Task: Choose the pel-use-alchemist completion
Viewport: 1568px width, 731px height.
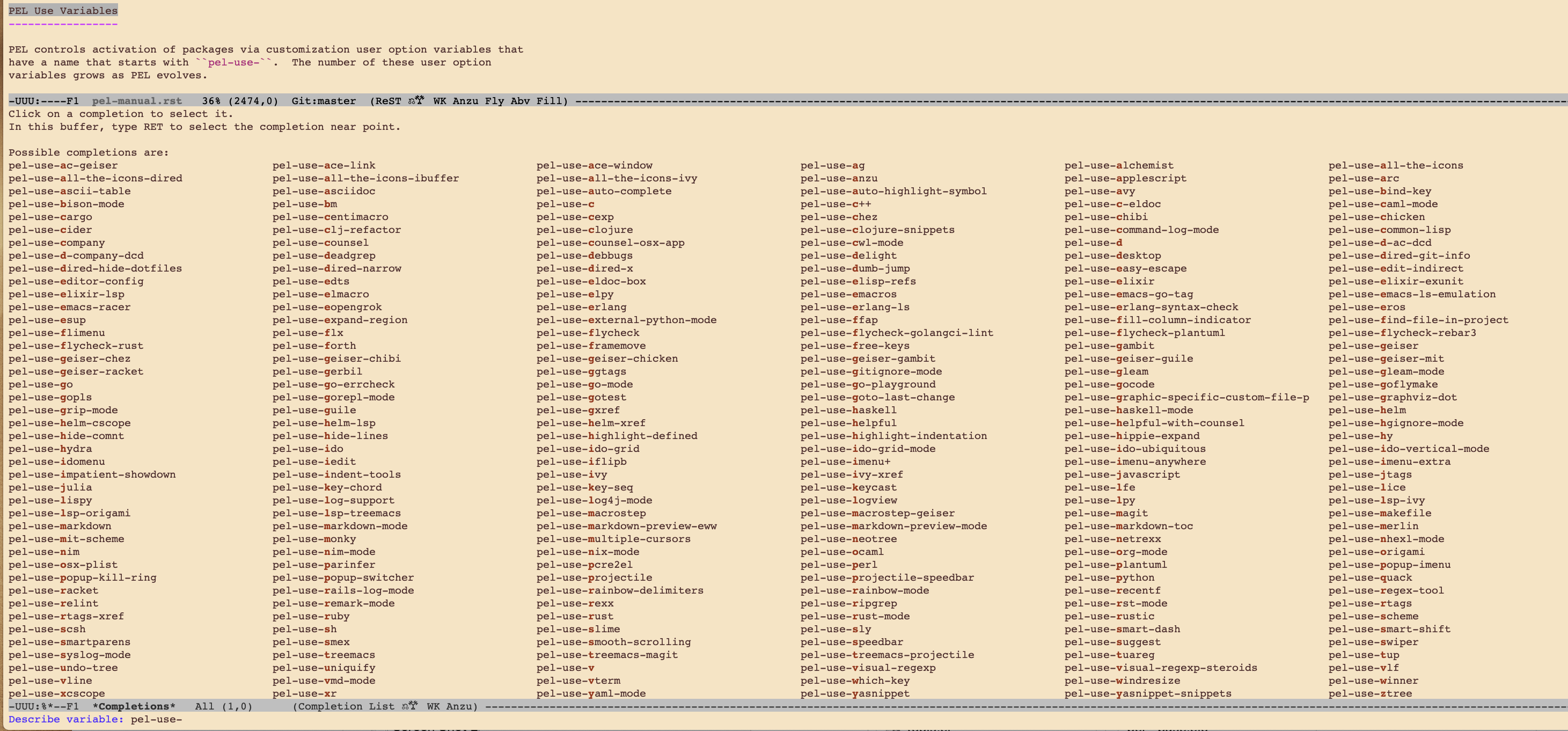Action: click(1119, 165)
